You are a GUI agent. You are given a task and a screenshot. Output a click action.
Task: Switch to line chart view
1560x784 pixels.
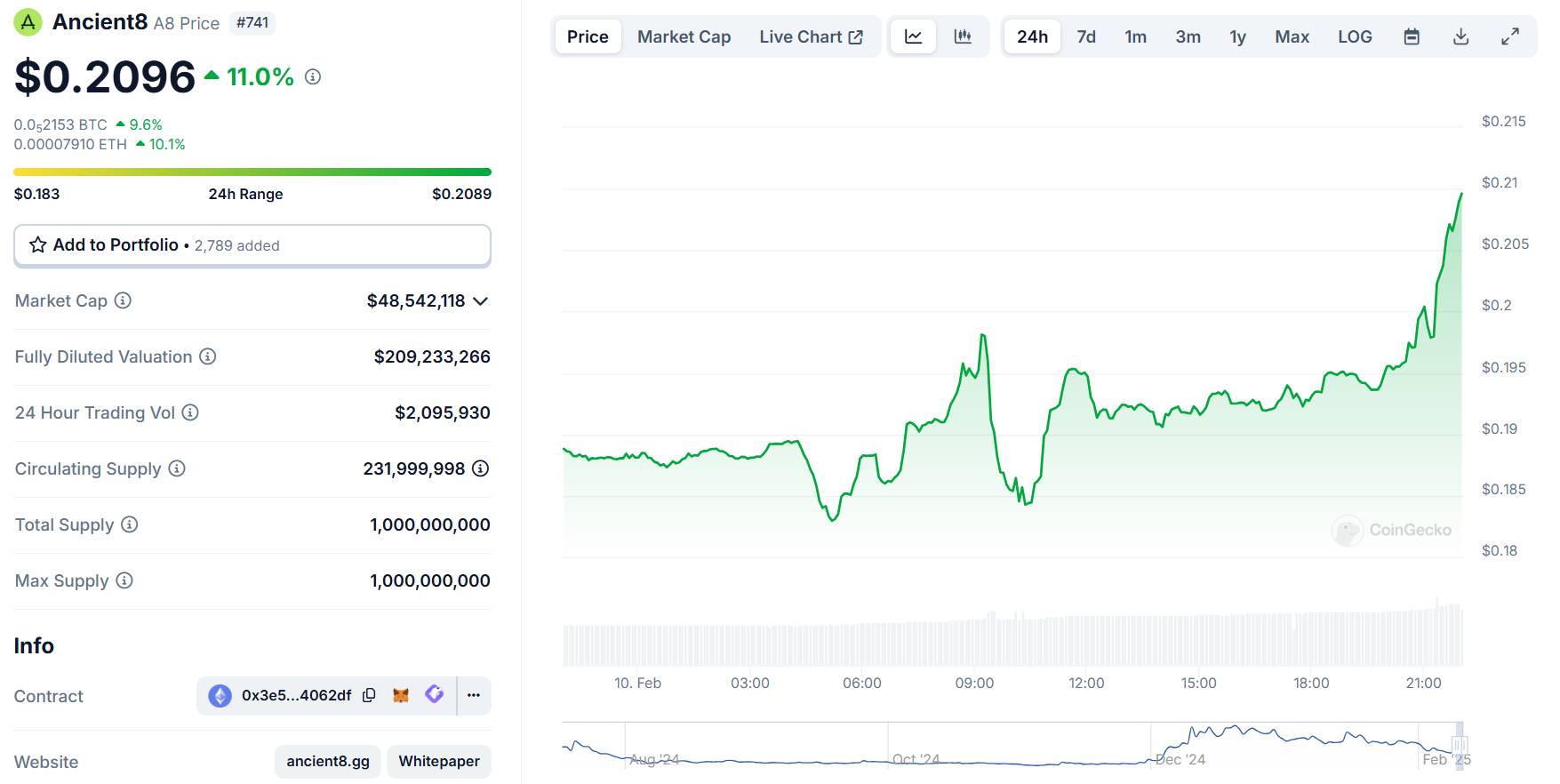click(914, 36)
